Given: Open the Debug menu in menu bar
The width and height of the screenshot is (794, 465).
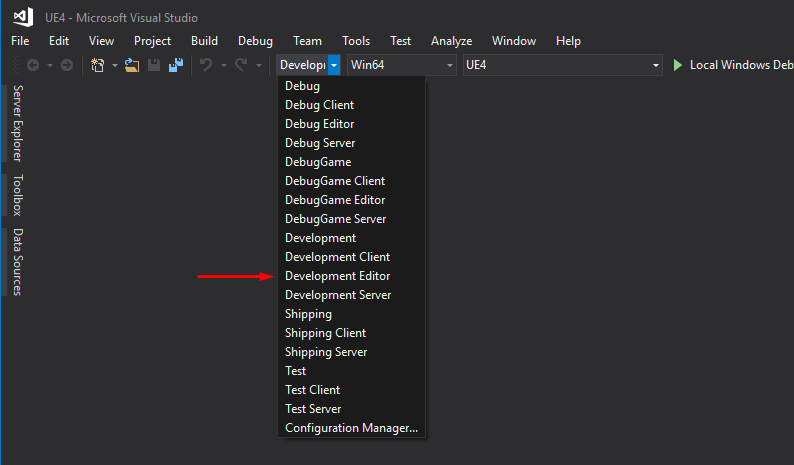Looking at the screenshot, I should pyautogui.click(x=255, y=41).
